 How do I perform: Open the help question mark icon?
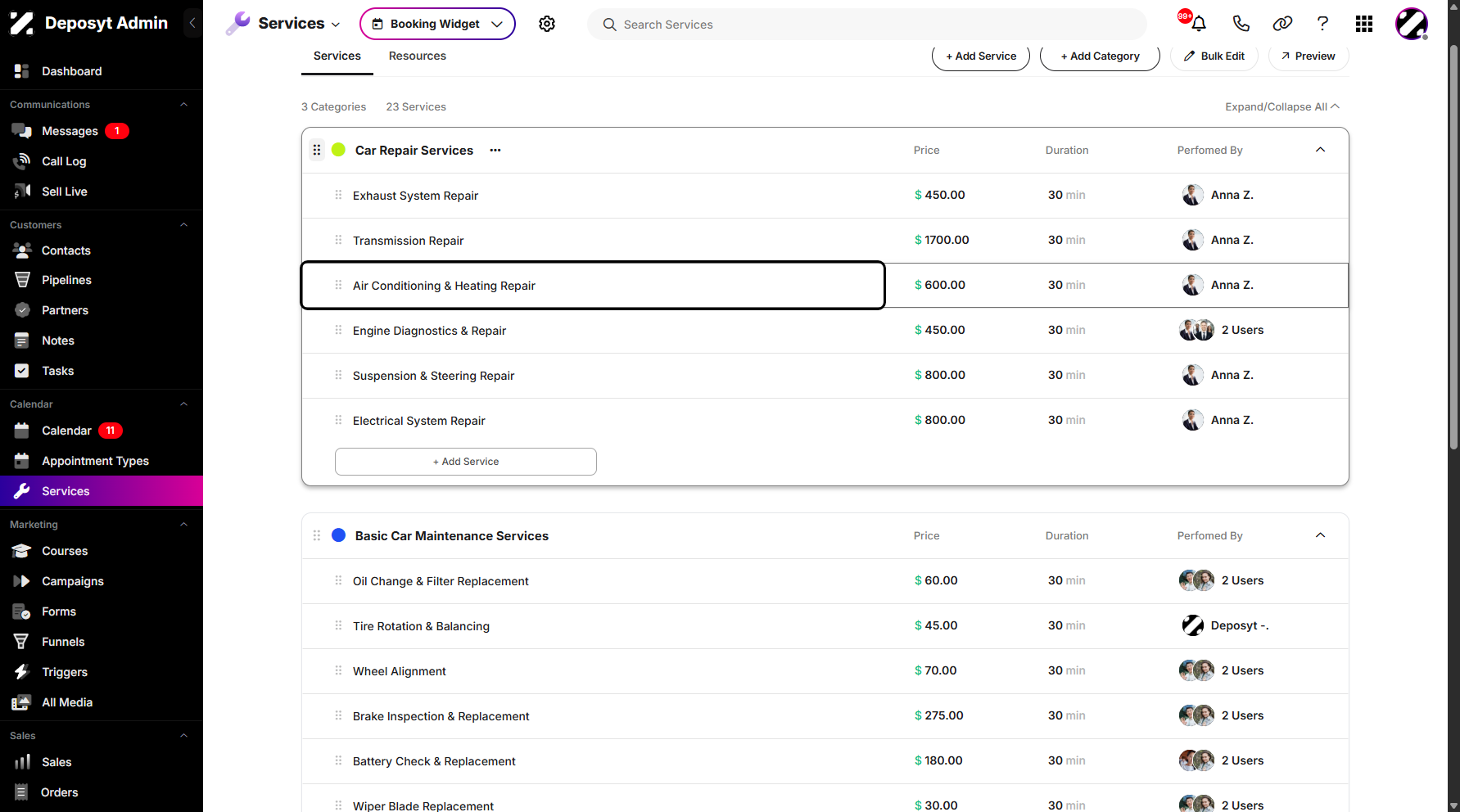pyautogui.click(x=1322, y=24)
